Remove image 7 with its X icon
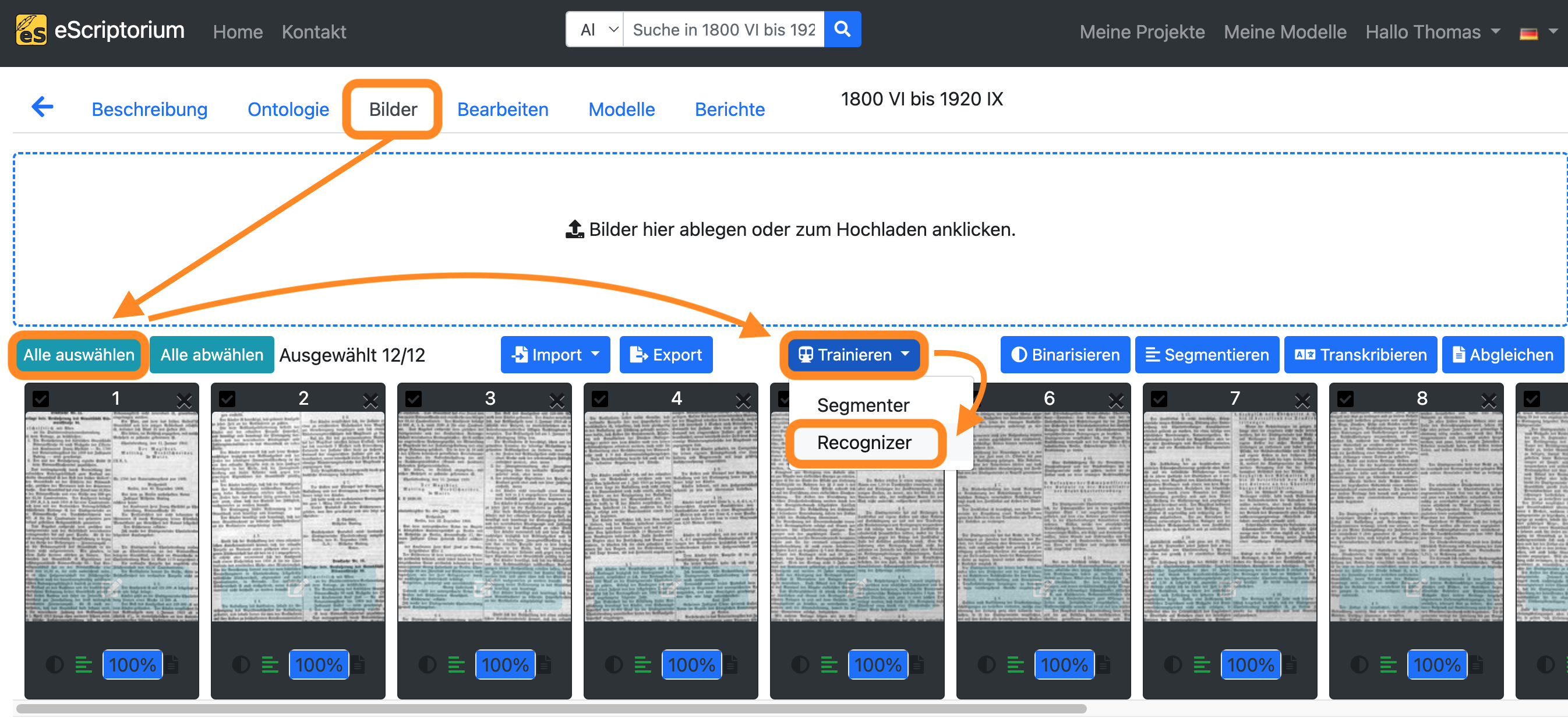The width and height of the screenshot is (1568, 728). pyautogui.click(x=1302, y=400)
